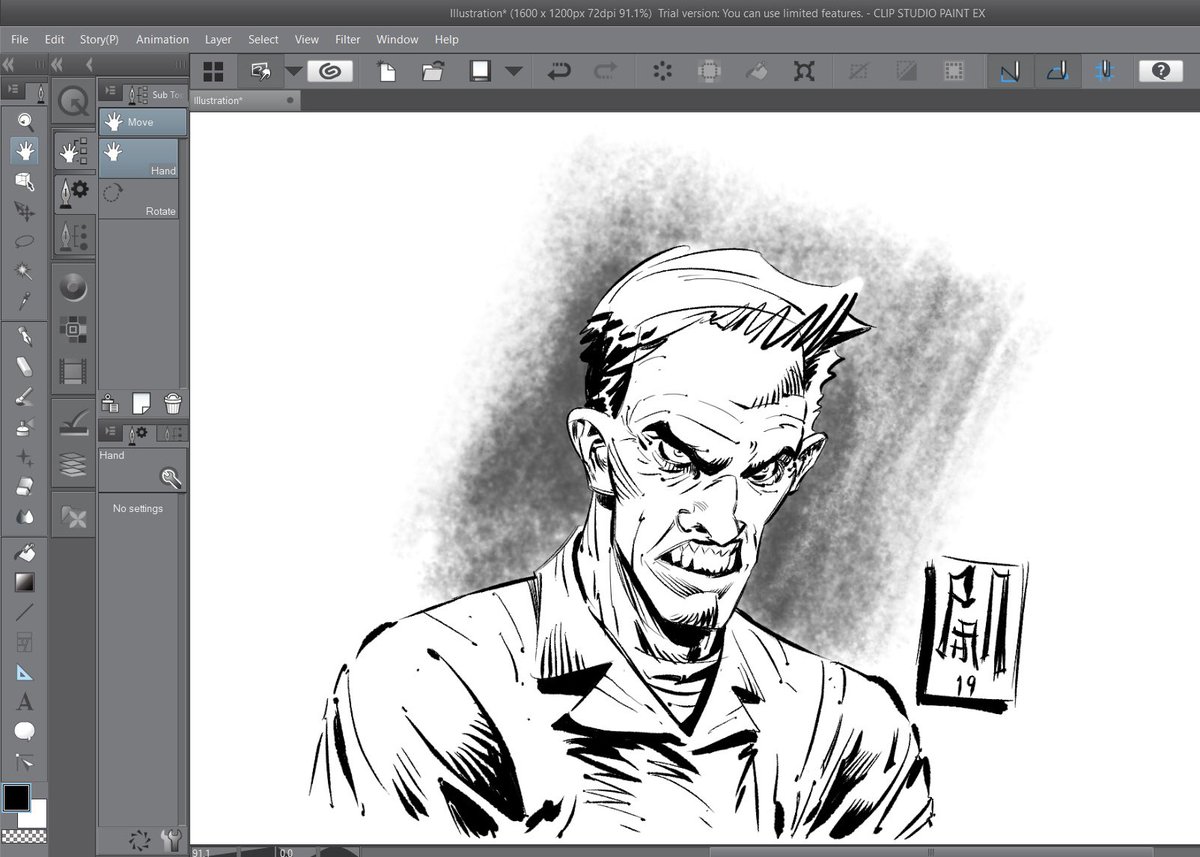Click the Clear dotted-circle icon
Image resolution: width=1200 pixels, height=857 pixels.
[661, 71]
